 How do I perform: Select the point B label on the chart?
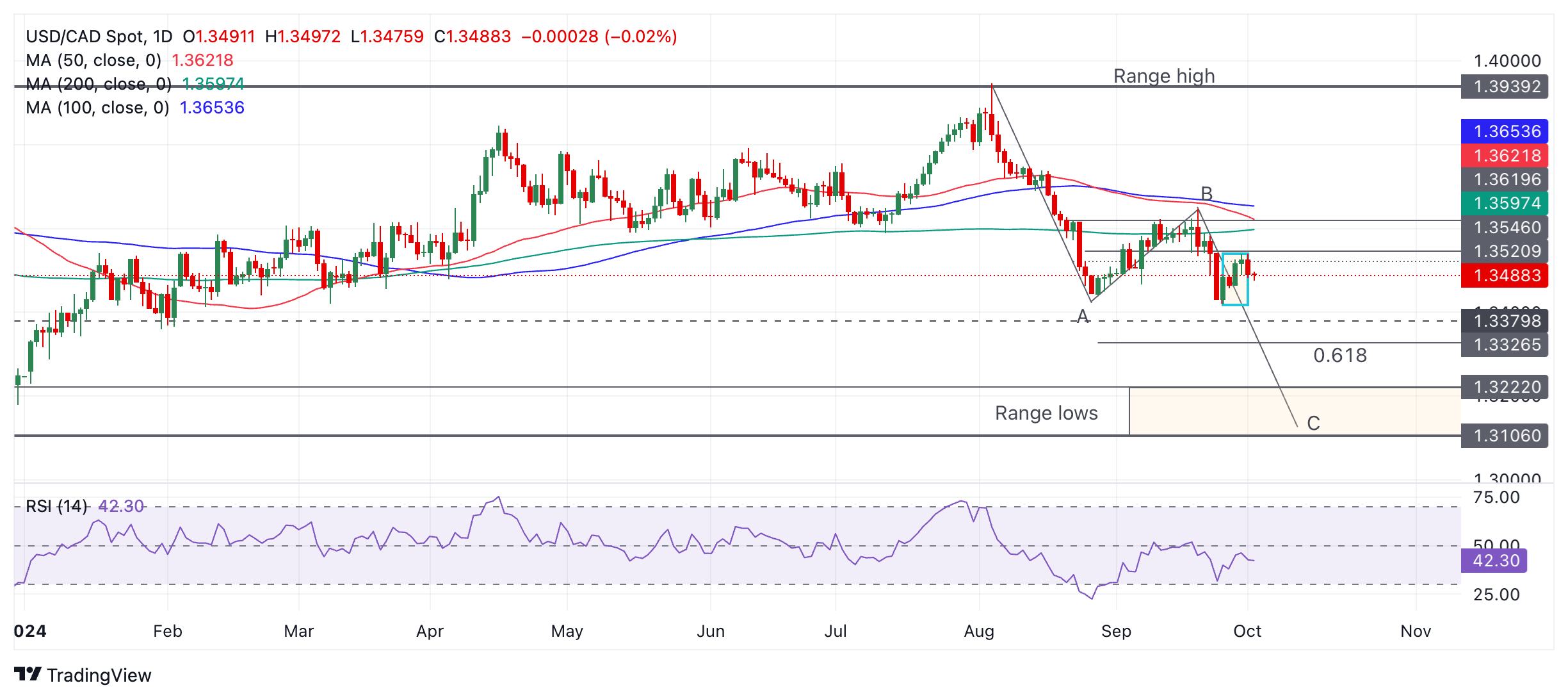[1206, 193]
